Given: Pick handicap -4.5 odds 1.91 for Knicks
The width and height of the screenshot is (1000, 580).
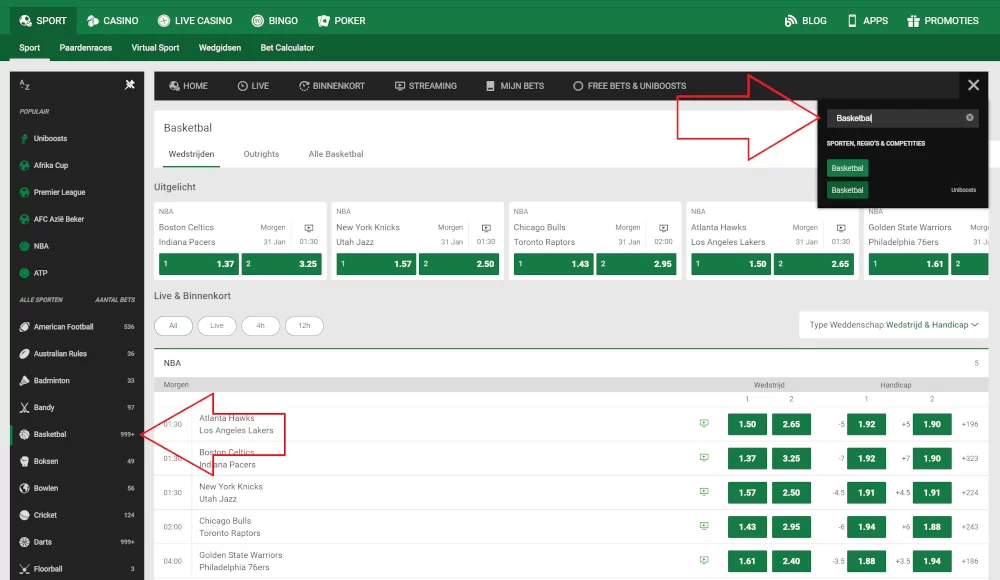Looking at the screenshot, I should click(x=866, y=493).
